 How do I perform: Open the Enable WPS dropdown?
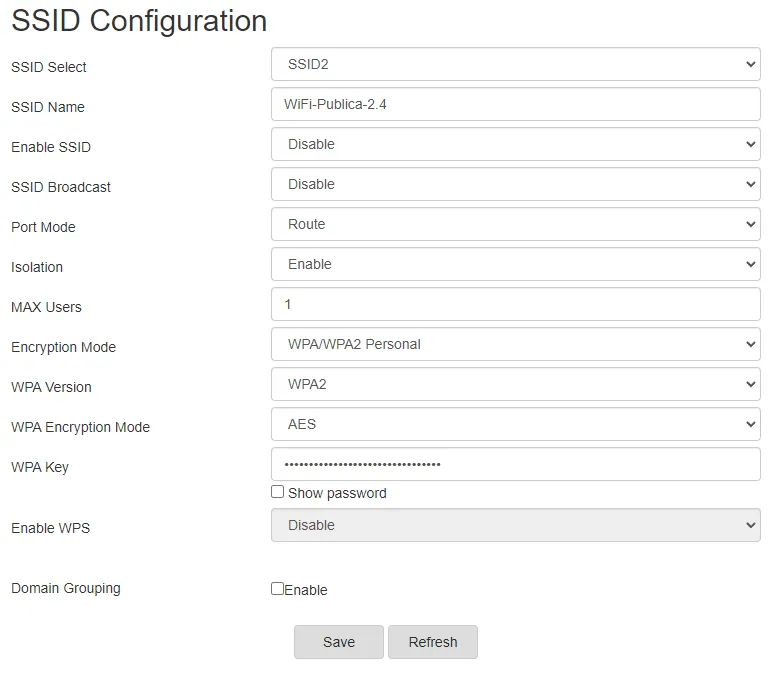pos(515,525)
